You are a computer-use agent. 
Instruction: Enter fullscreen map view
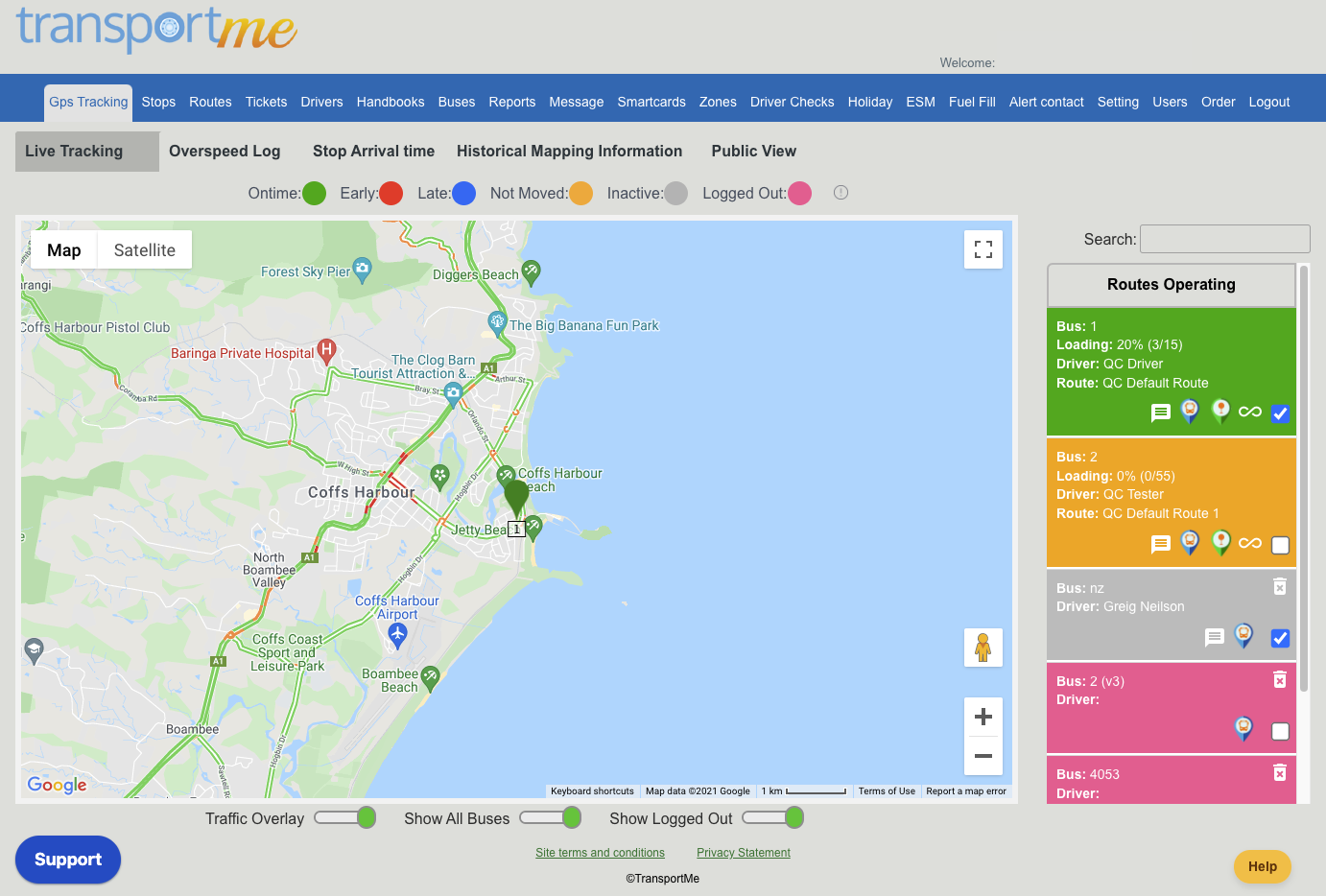click(x=983, y=248)
